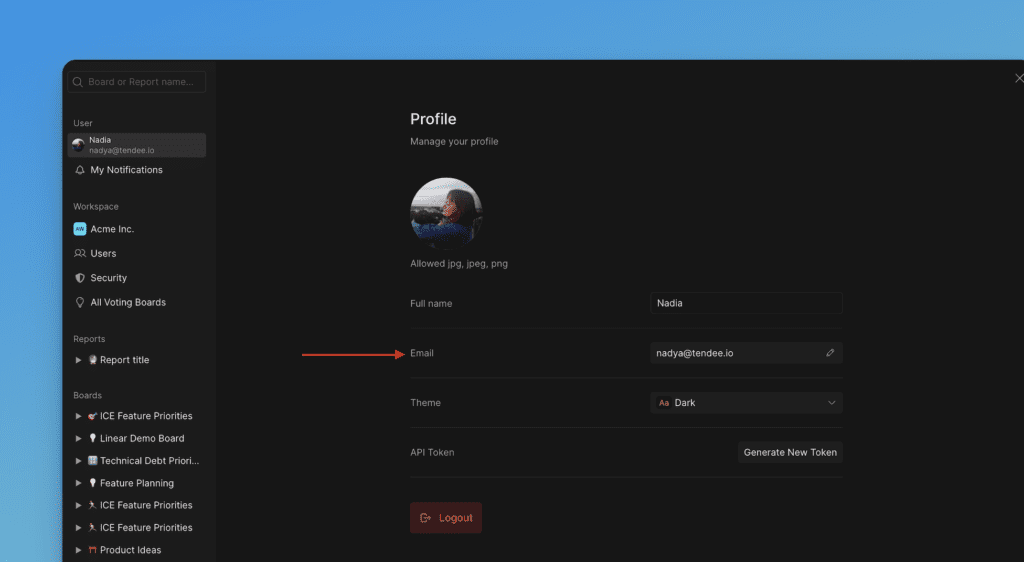
Task: Expand the Product Ideas board
Action: click(x=79, y=550)
